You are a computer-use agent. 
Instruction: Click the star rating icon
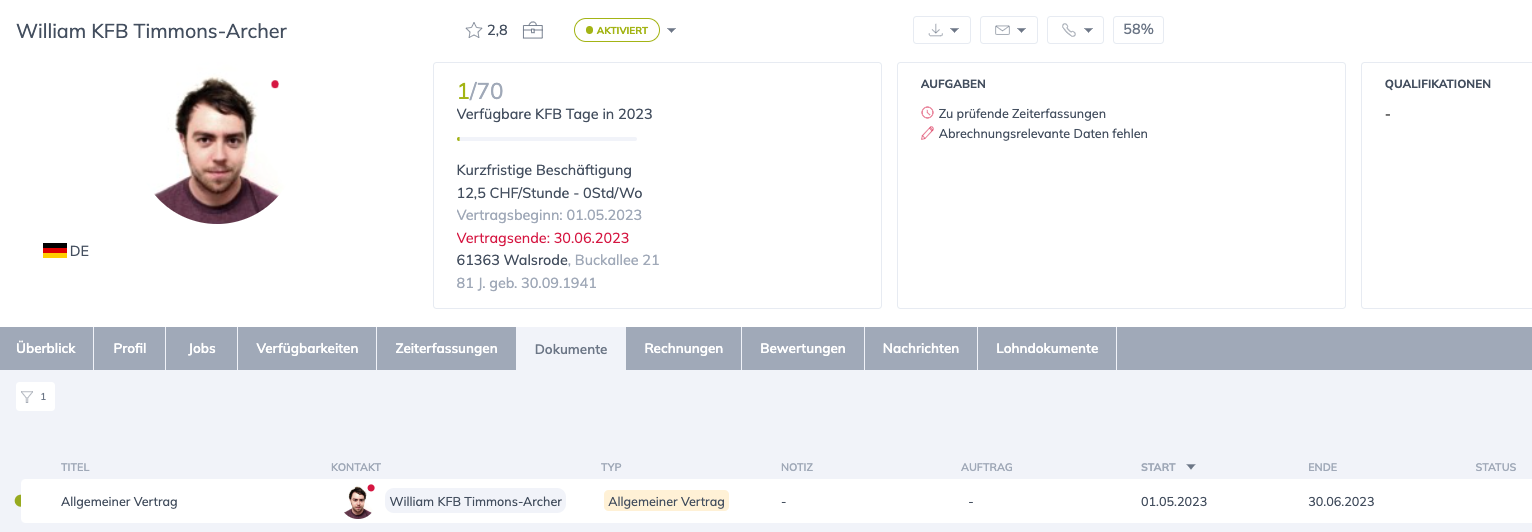pos(474,30)
